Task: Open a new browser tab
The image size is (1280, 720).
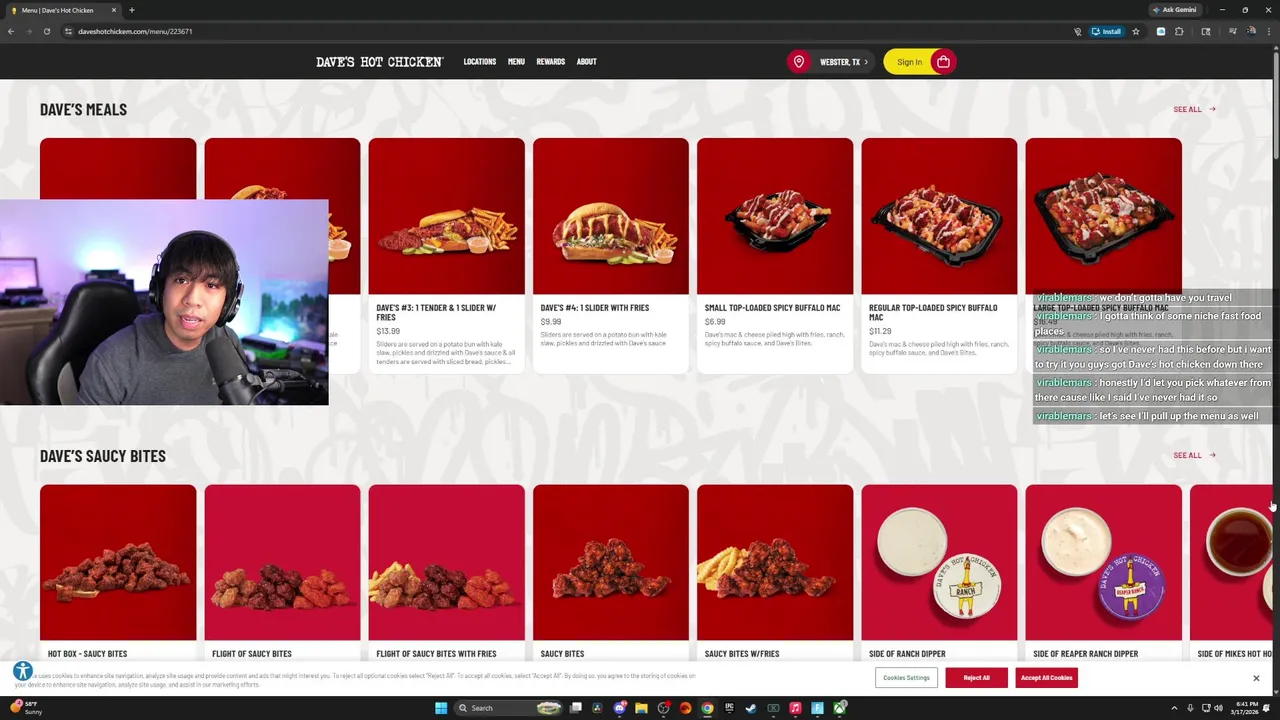Action: coord(132,10)
